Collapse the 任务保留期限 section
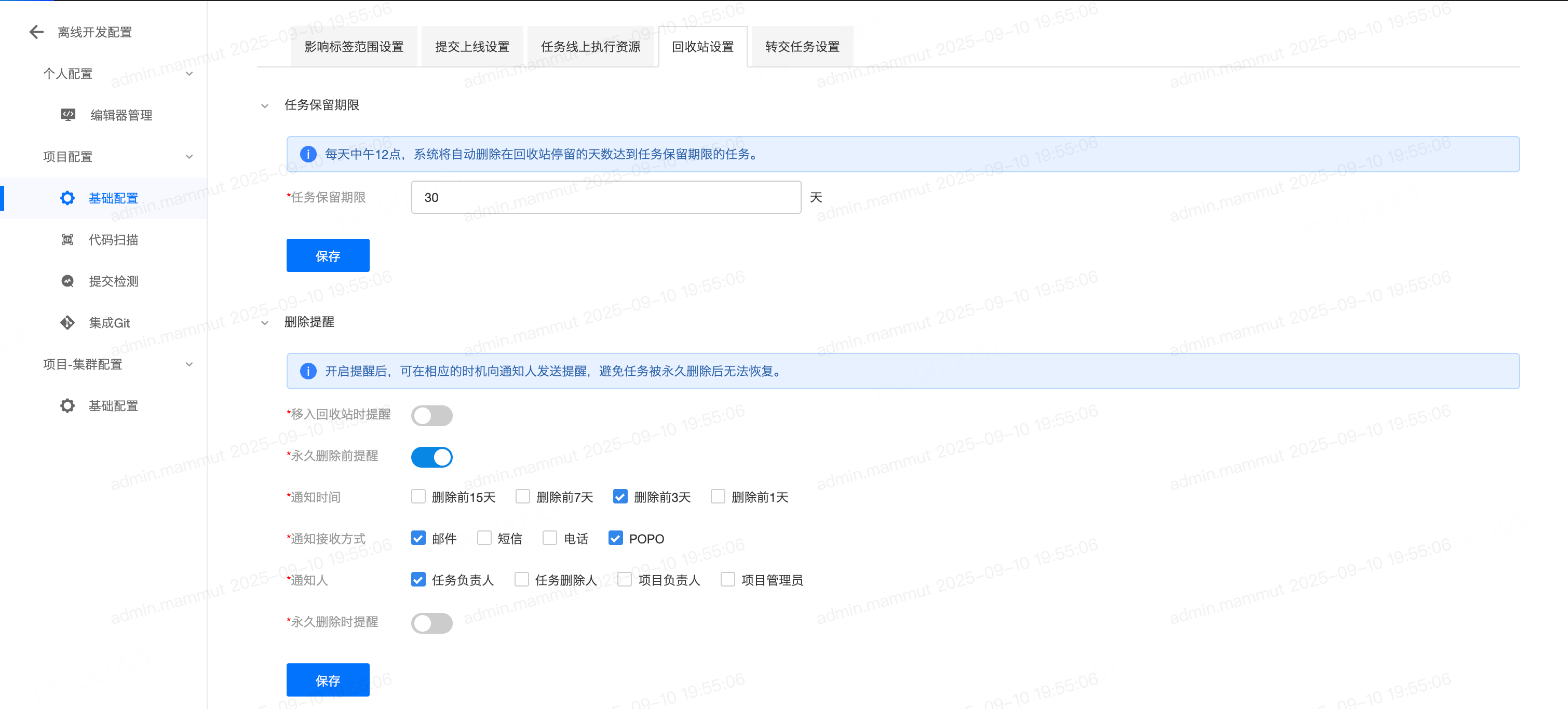Image resolution: width=1568 pixels, height=709 pixels. click(265, 105)
